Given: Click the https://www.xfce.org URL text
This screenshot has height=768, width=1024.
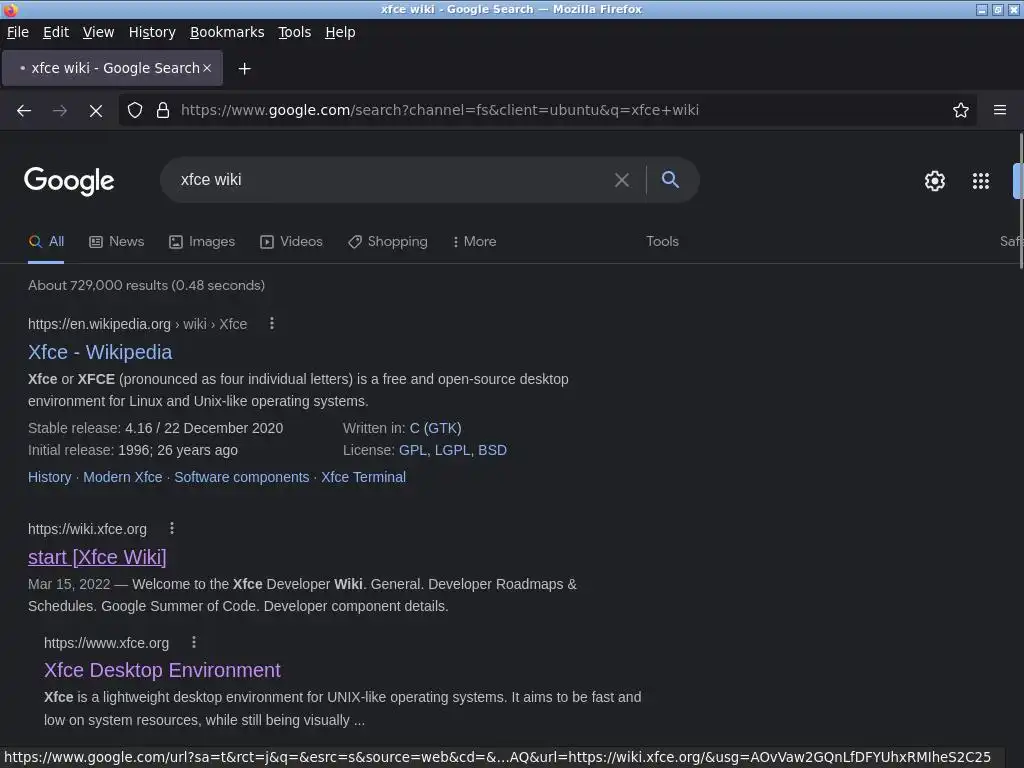Looking at the screenshot, I should point(106,643).
